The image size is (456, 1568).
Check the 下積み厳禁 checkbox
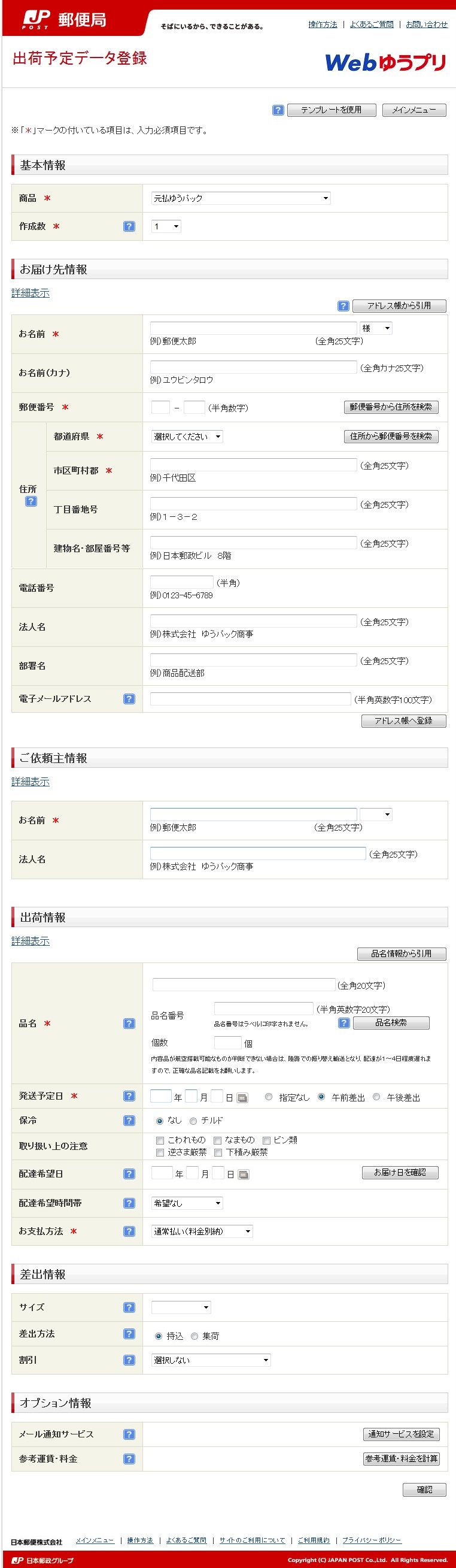tap(218, 1152)
